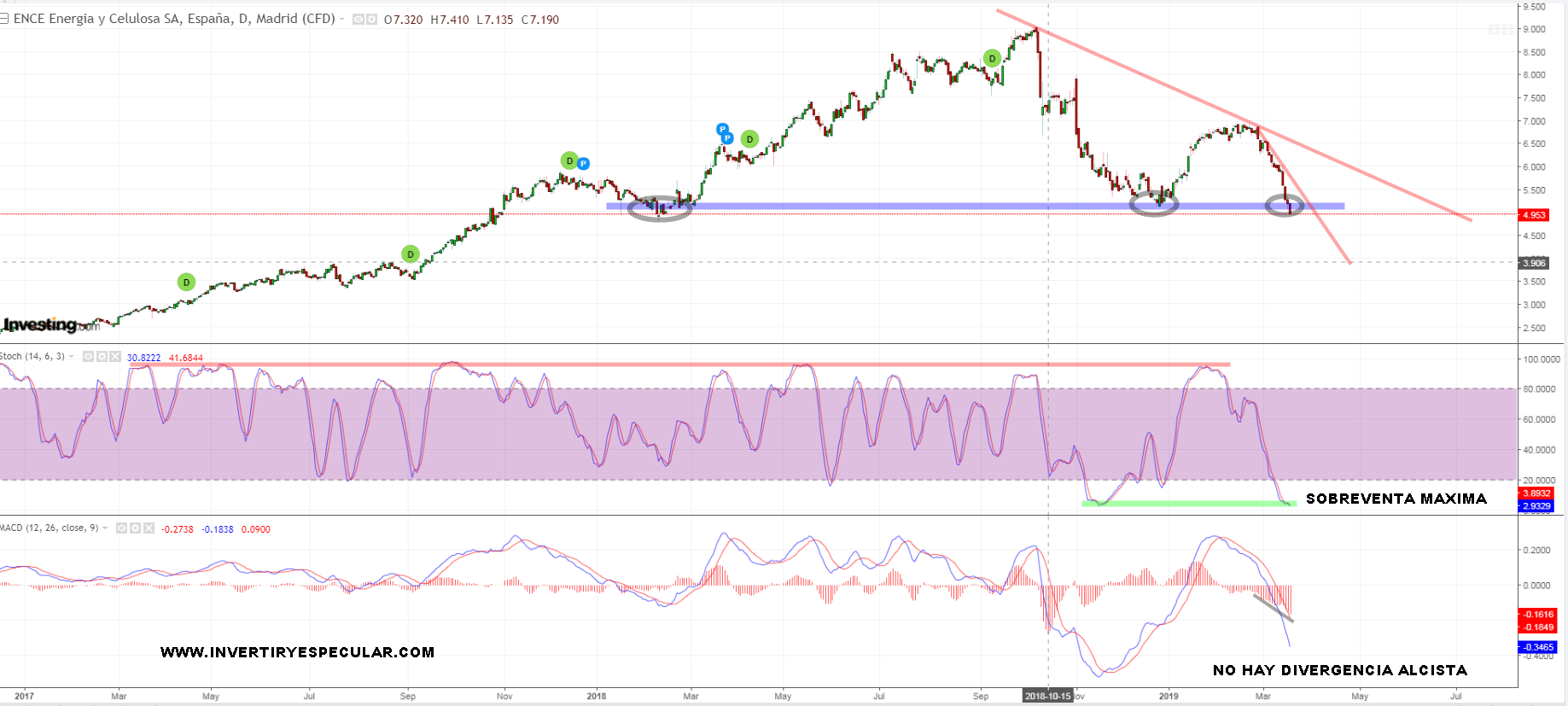Viewport: 1568px width, 706px height.
Task: Click the 2018-10-15 date marker on time axis
Action: 1047,696
